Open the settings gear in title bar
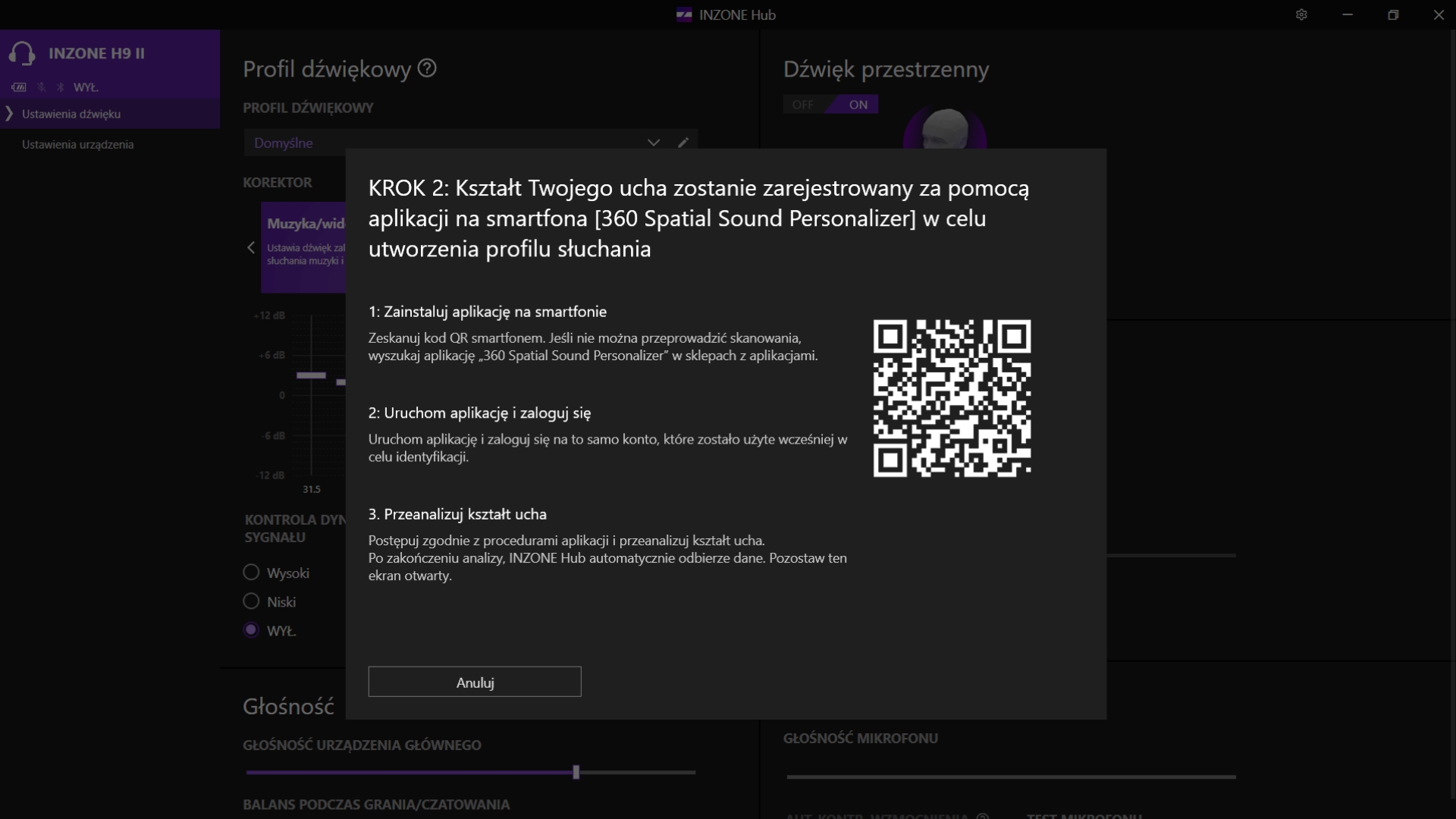 pos(1301,14)
